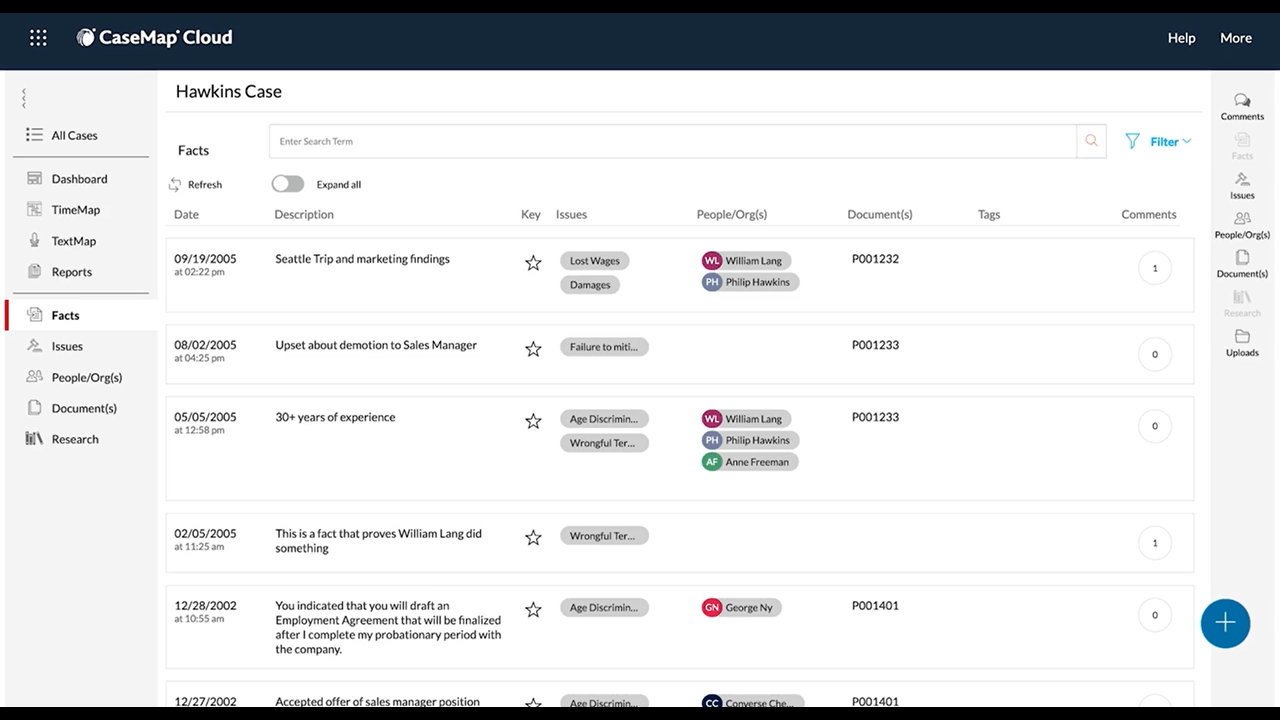Image resolution: width=1280 pixels, height=720 pixels.
Task: Open Comments panel in right sidebar
Action: [1242, 106]
